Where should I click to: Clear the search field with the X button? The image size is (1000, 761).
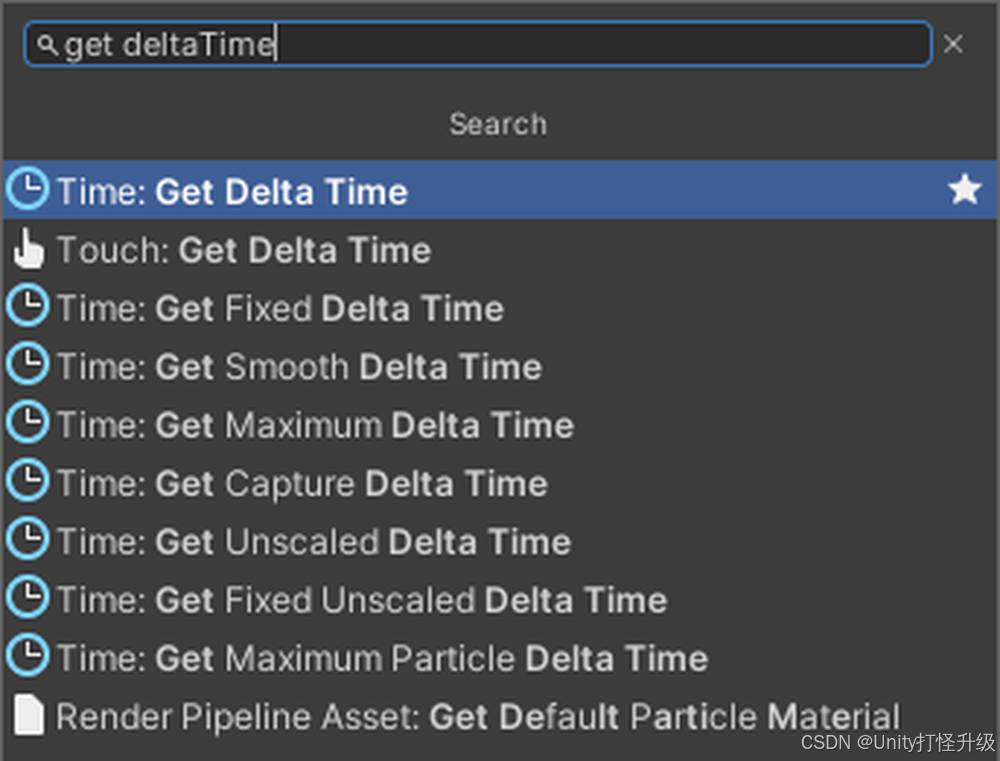[953, 45]
